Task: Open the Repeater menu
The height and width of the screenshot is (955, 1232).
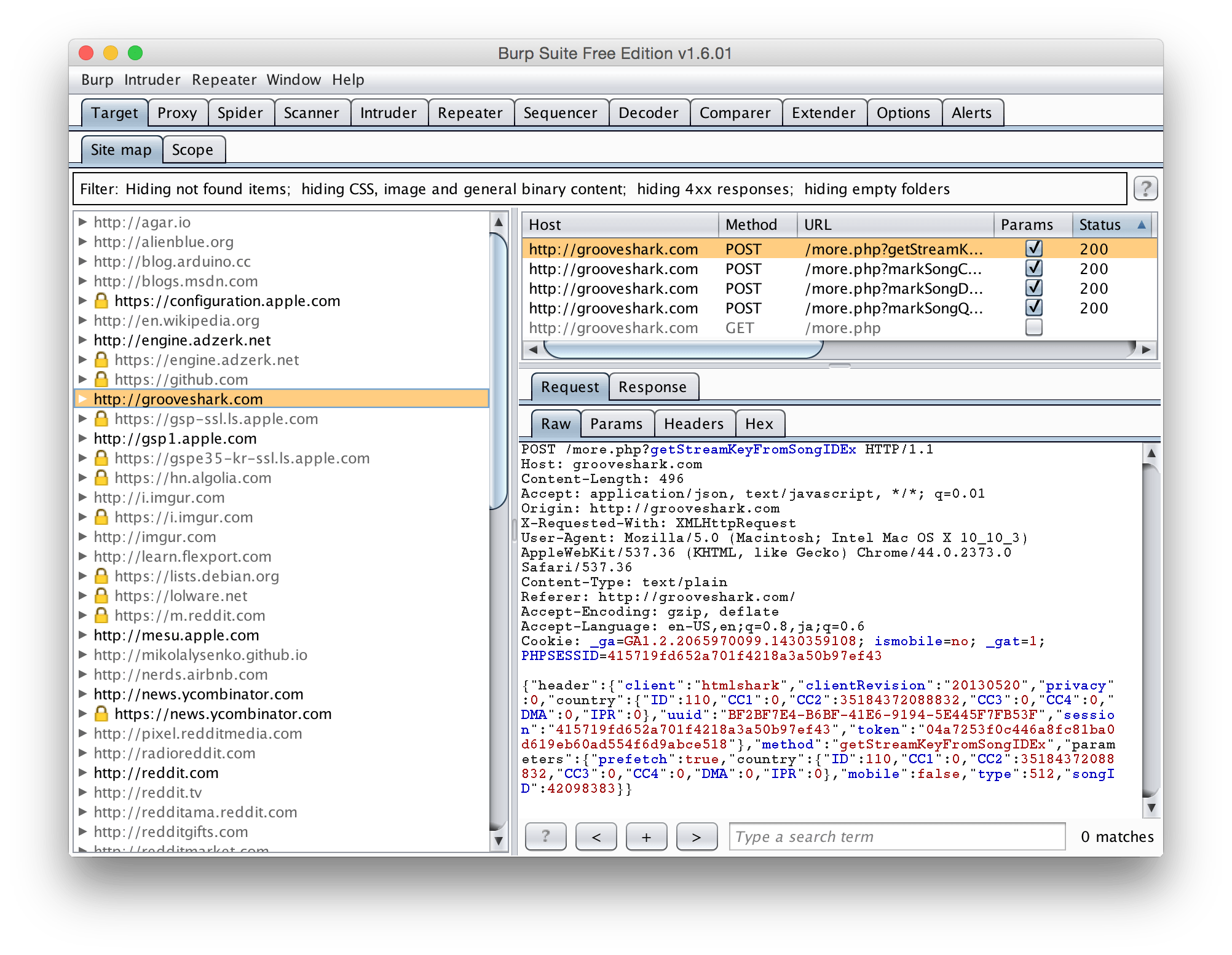Action: [224, 80]
